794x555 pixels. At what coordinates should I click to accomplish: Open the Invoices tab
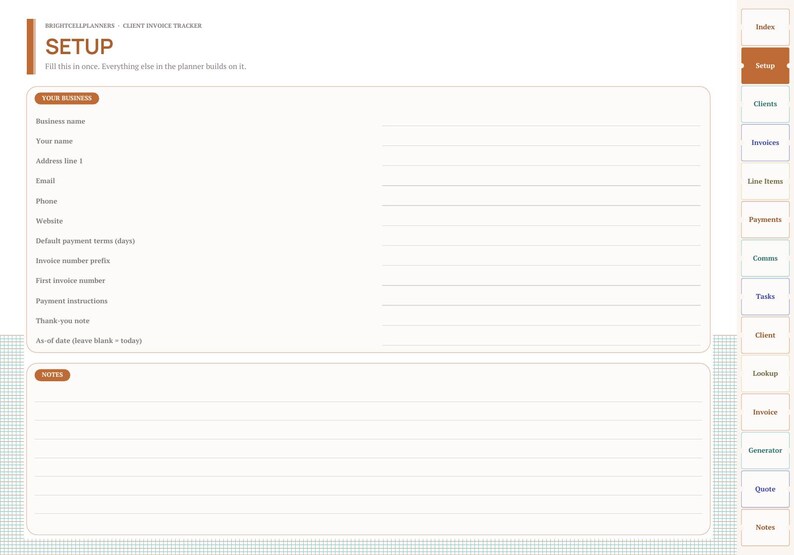(765, 143)
